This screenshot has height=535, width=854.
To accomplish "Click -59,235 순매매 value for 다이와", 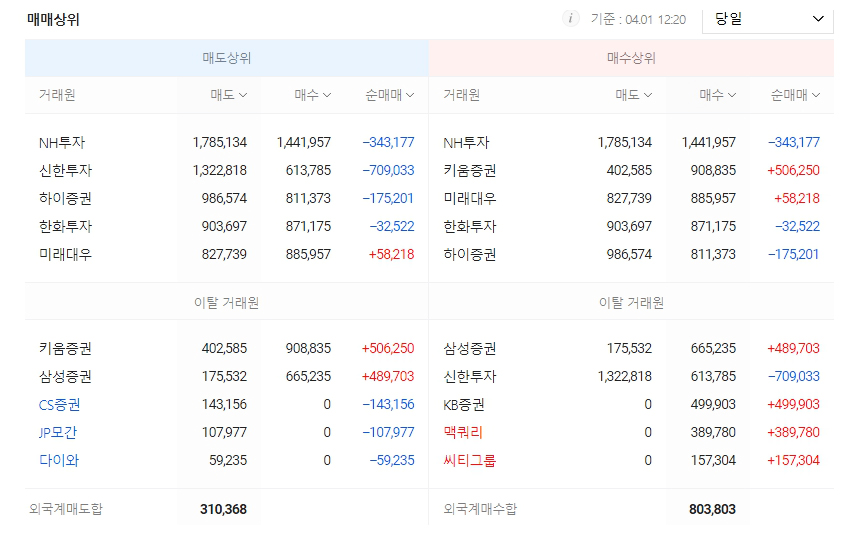I will [392, 460].
